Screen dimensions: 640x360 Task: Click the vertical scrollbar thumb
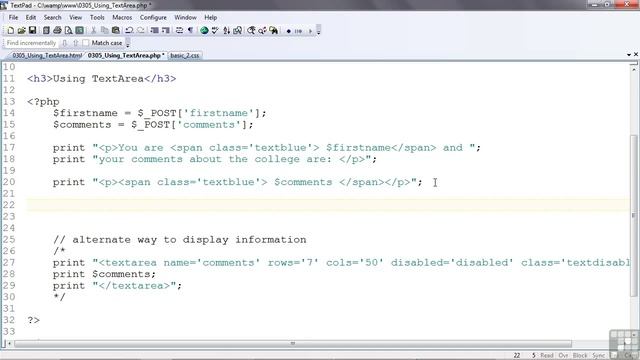pos(633,216)
